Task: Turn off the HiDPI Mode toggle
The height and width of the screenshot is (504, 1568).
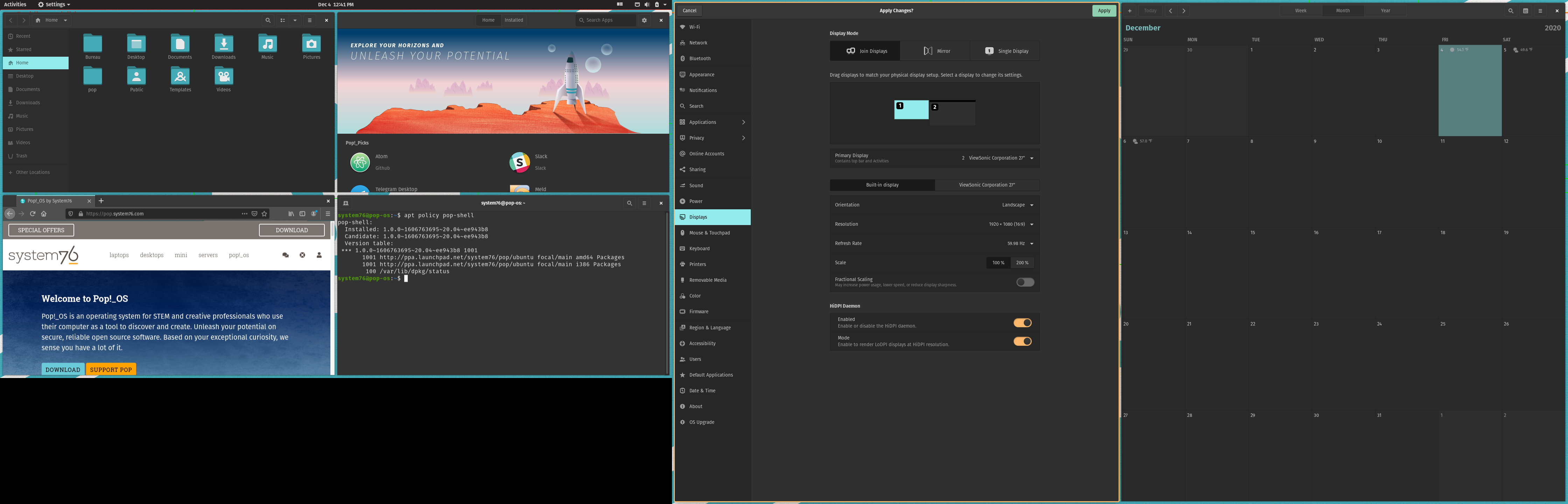Action: point(1023,342)
